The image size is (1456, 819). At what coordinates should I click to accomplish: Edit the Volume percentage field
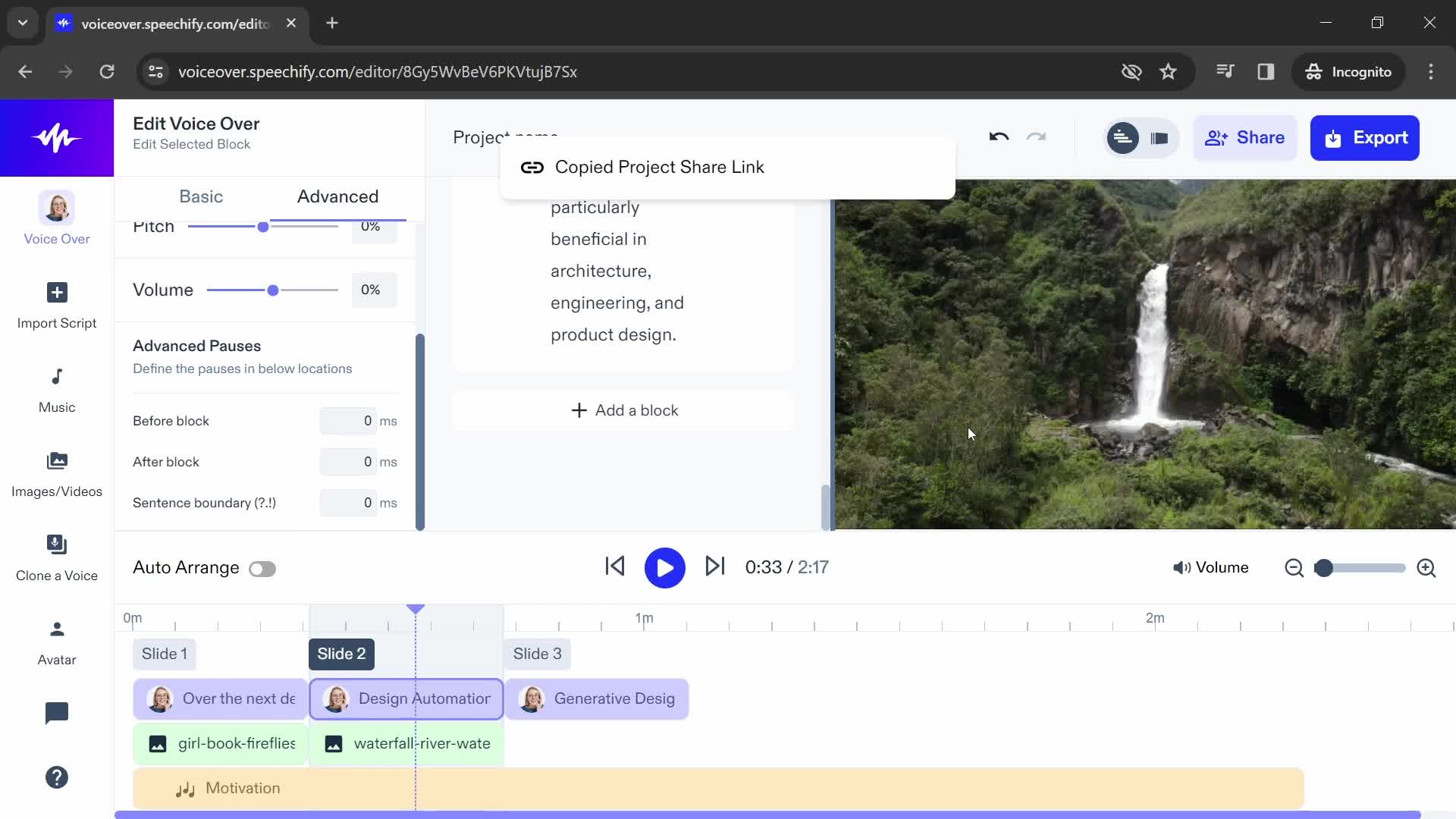pos(374,290)
